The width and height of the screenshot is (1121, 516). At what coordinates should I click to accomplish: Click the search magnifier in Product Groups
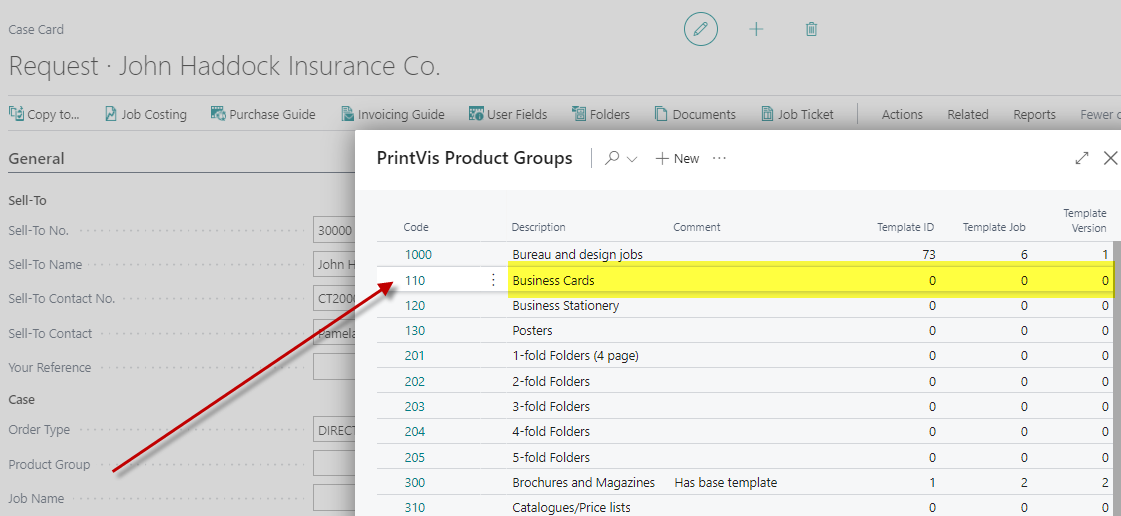coord(612,158)
